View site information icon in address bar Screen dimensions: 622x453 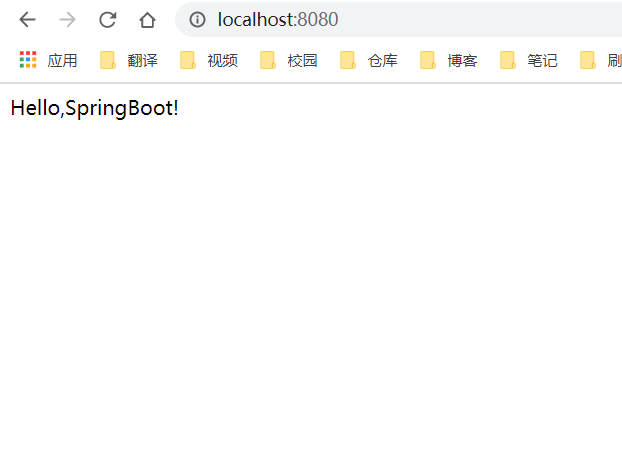pyautogui.click(x=197, y=19)
